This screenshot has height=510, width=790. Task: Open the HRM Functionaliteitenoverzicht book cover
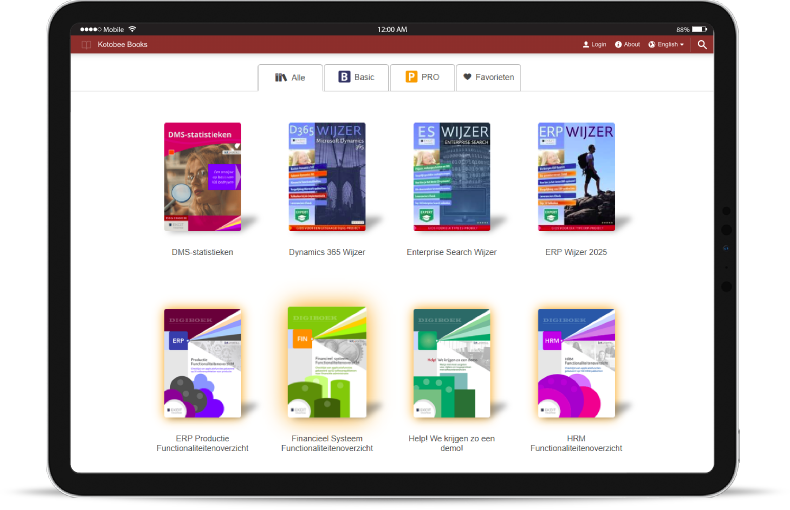(x=576, y=363)
